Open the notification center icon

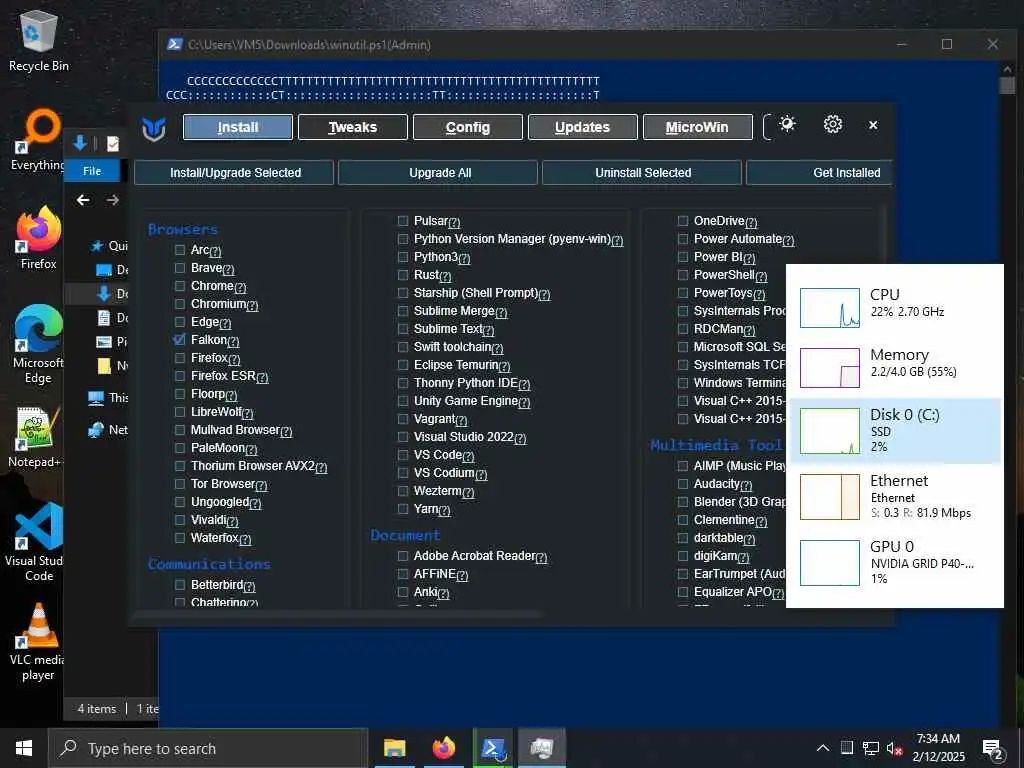(992, 749)
